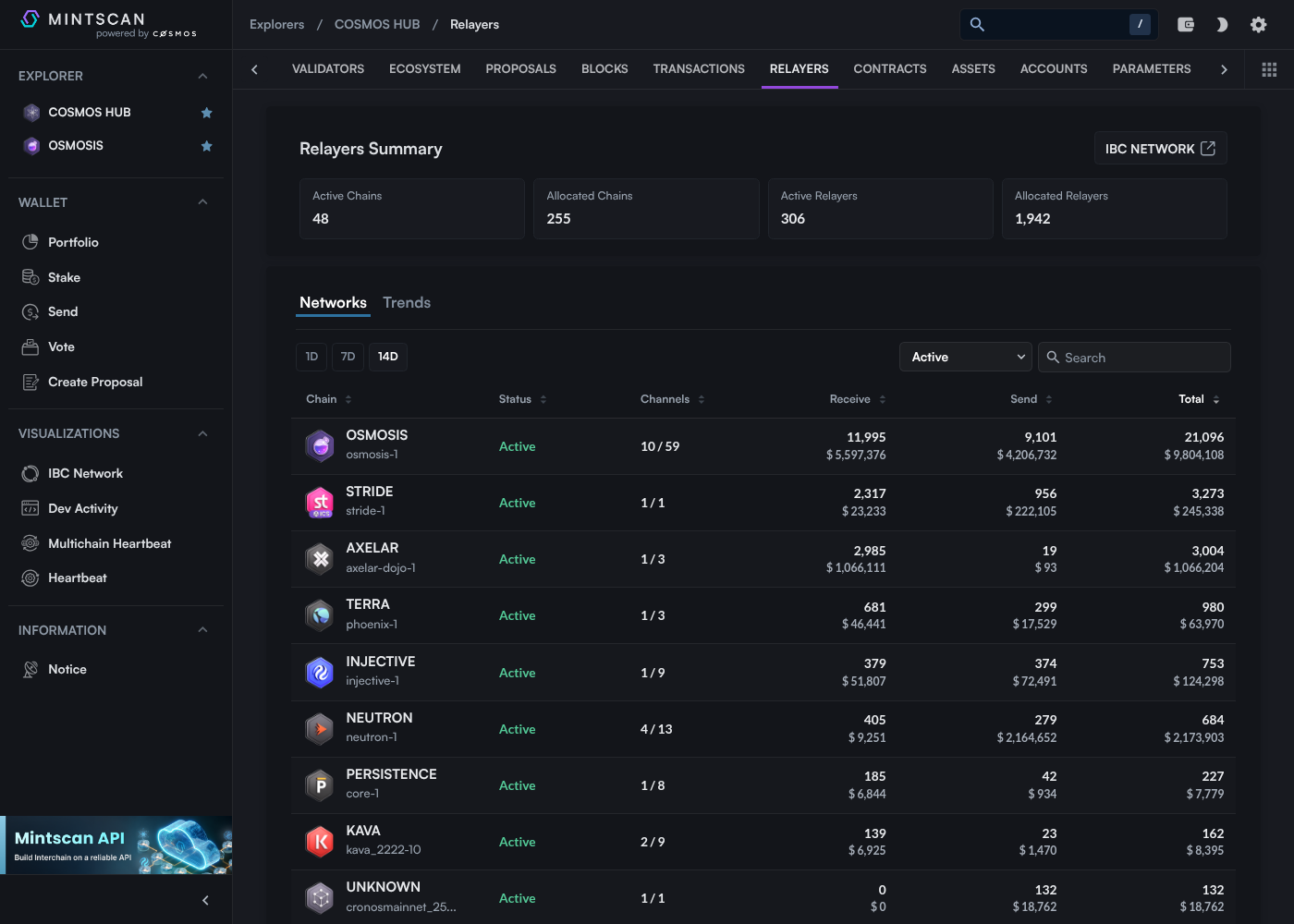This screenshot has width=1294, height=924.
Task: Unfavorite Cosmos Hub star
Action: [x=207, y=113]
